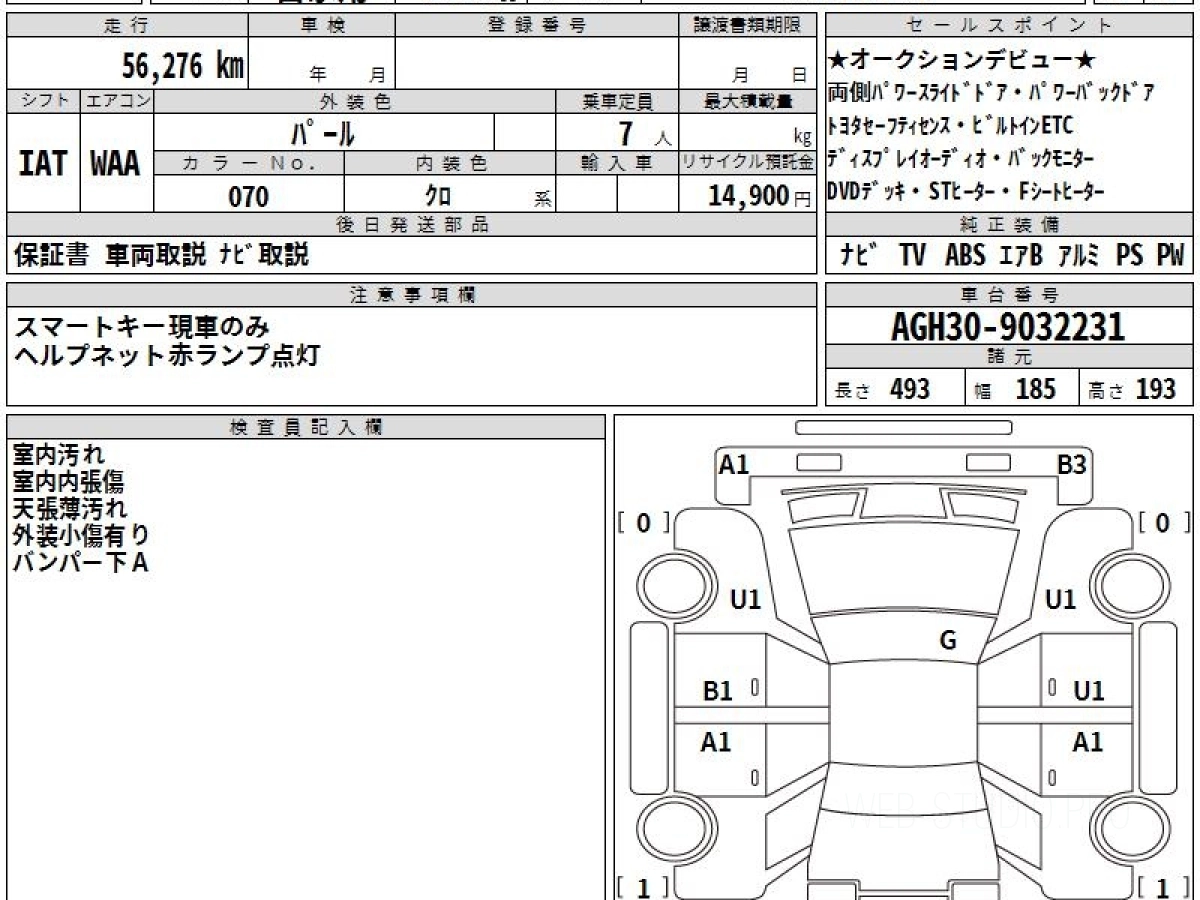Image resolution: width=1200 pixels, height=900 pixels.
Task: Select the スマートキー現車のみ note
Action: tap(143, 327)
